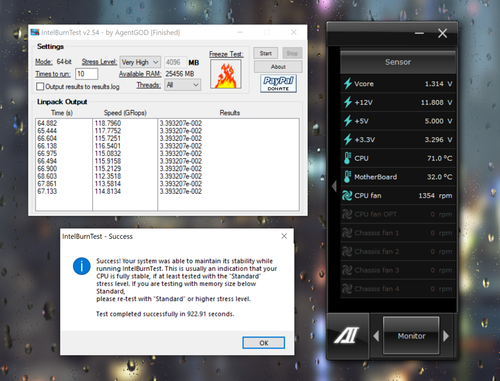Click the Time (s) column header
This screenshot has height=381, width=500.
point(62,113)
